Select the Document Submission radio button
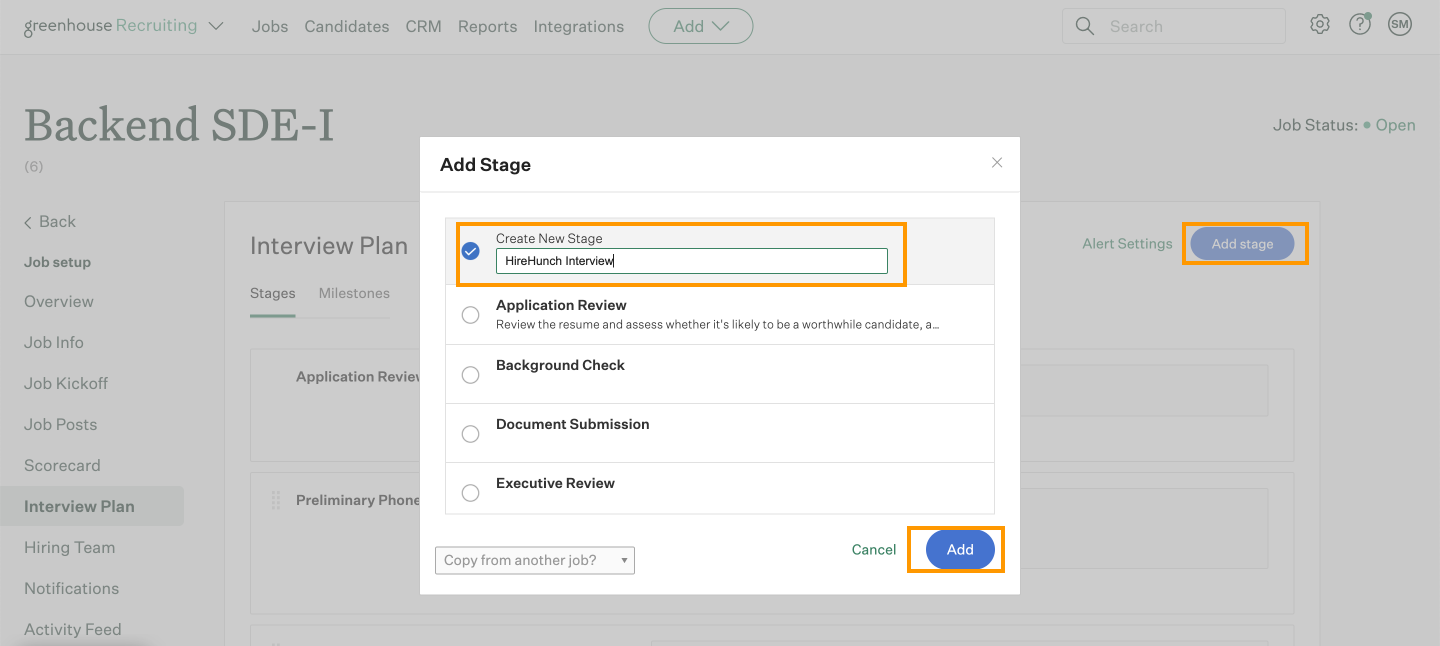The width and height of the screenshot is (1440, 646). (x=470, y=434)
